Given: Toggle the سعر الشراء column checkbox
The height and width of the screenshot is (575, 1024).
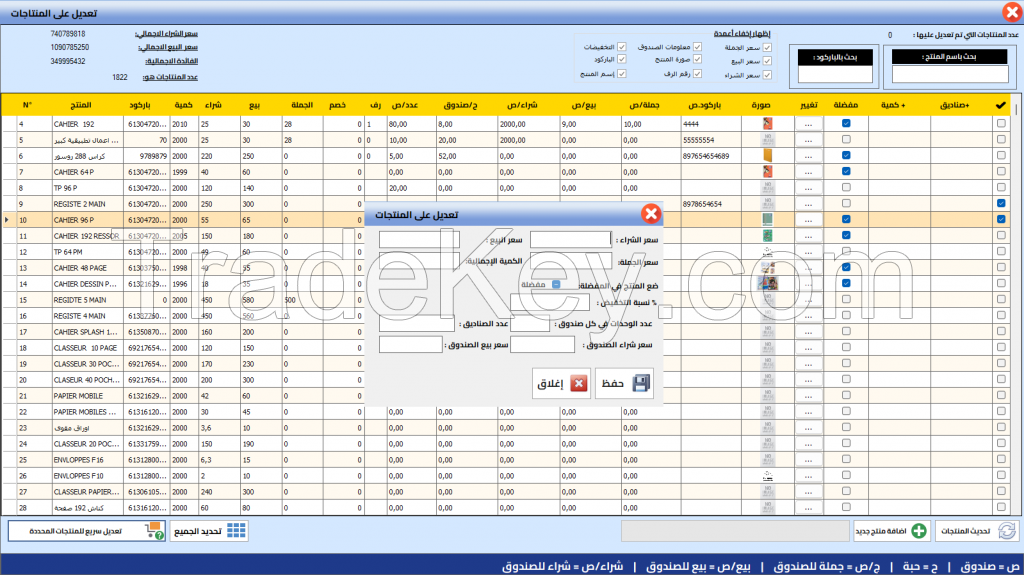Looking at the screenshot, I should [x=767, y=75].
